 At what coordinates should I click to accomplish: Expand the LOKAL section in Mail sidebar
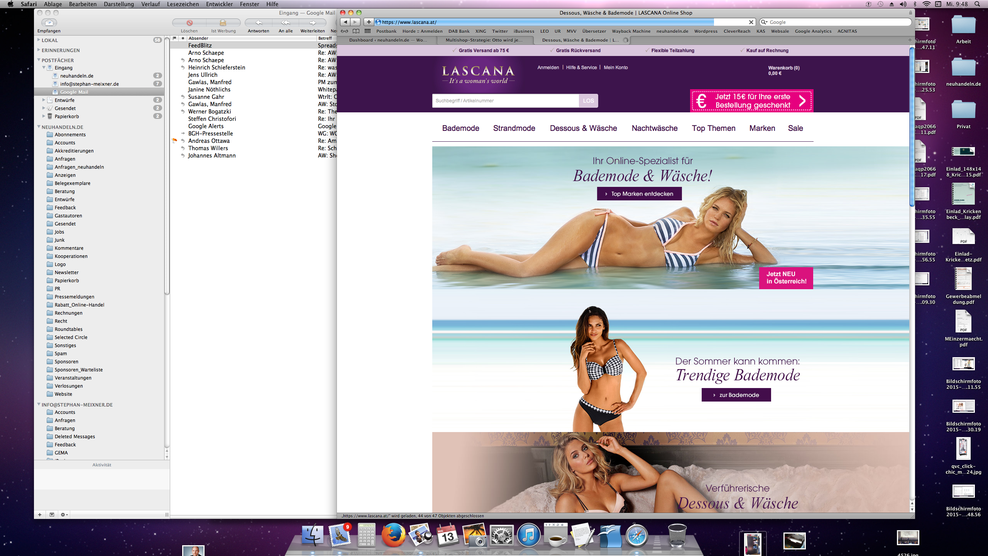point(38,40)
